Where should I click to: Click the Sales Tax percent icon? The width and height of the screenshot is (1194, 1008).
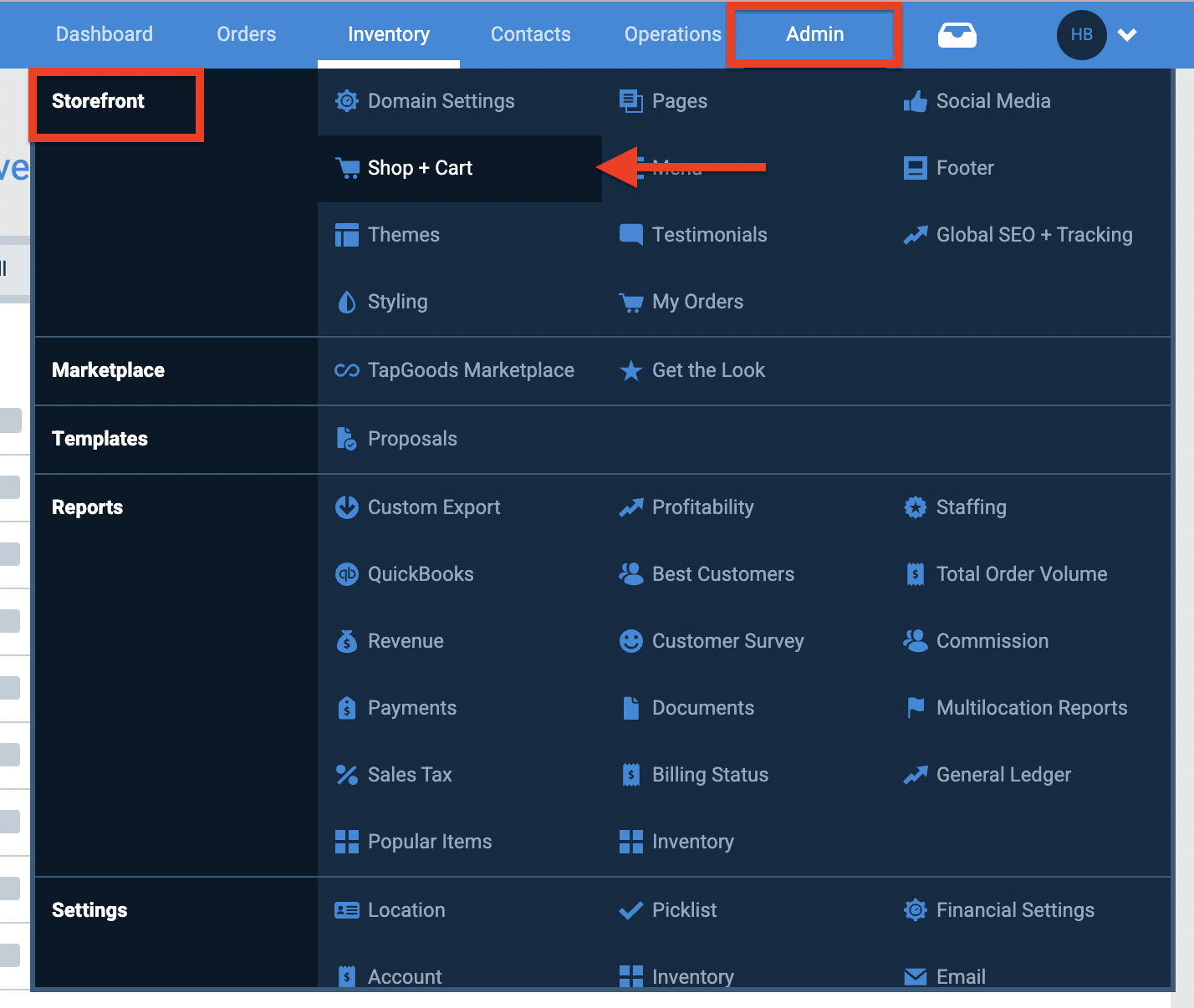coord(346,775)
